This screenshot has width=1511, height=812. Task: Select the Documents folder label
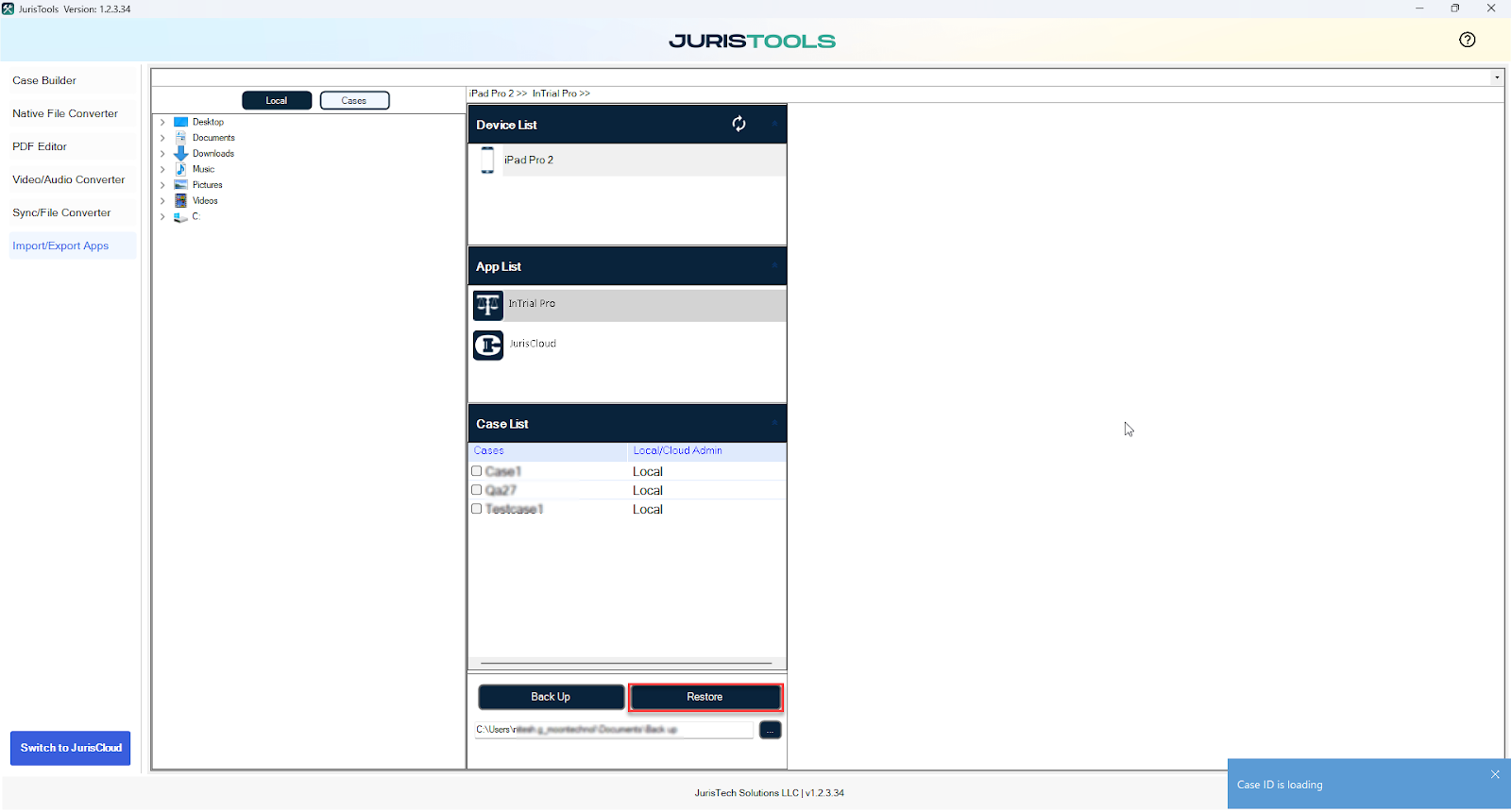point(213,138)
